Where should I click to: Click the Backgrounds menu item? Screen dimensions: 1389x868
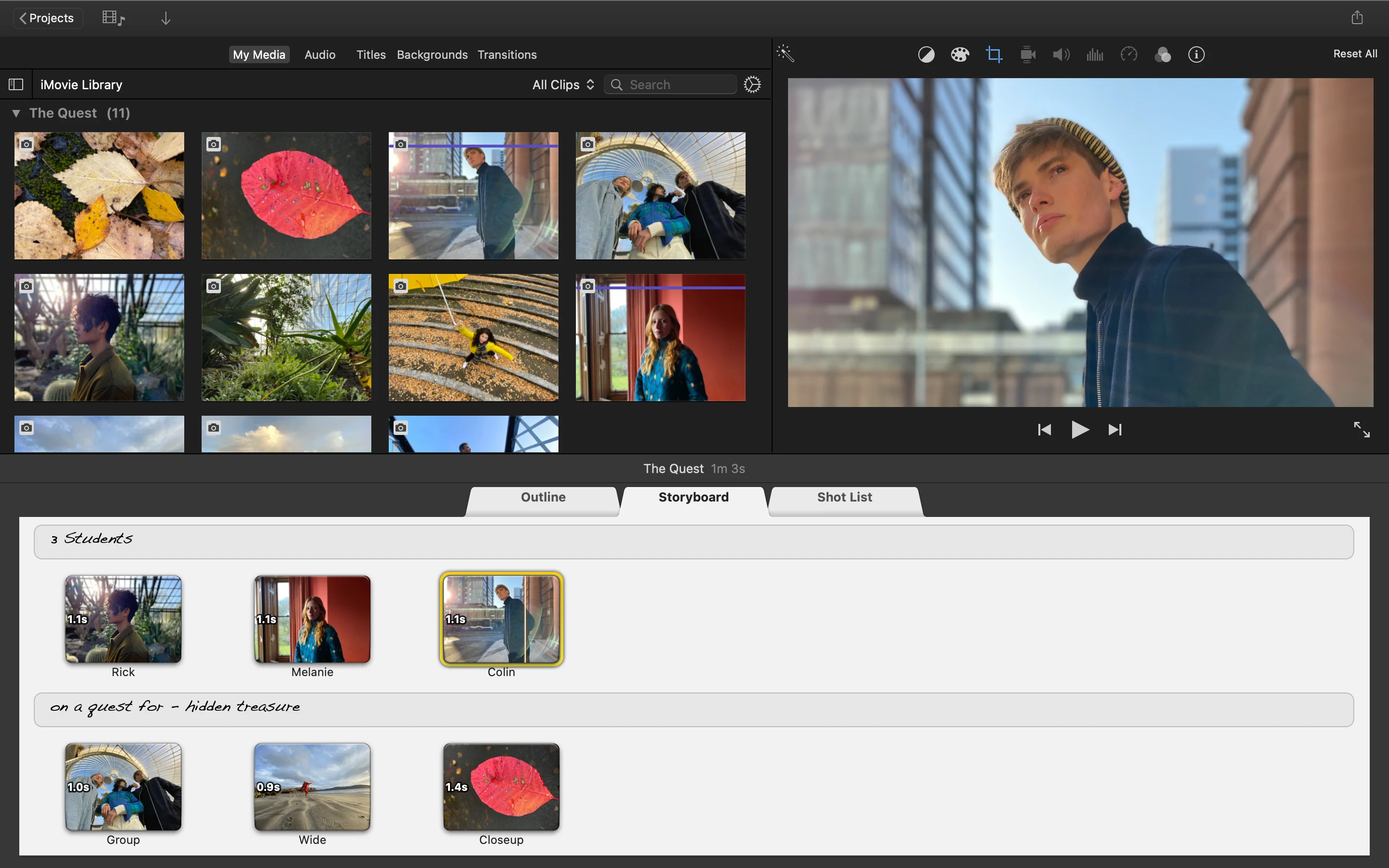431,54
